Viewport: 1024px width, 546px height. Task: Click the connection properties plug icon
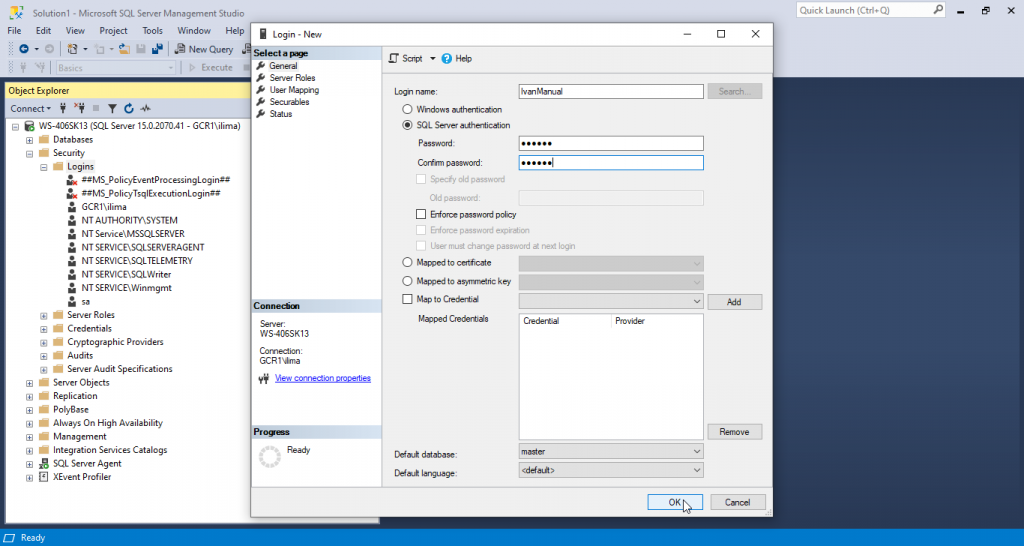tap(264, 379)
